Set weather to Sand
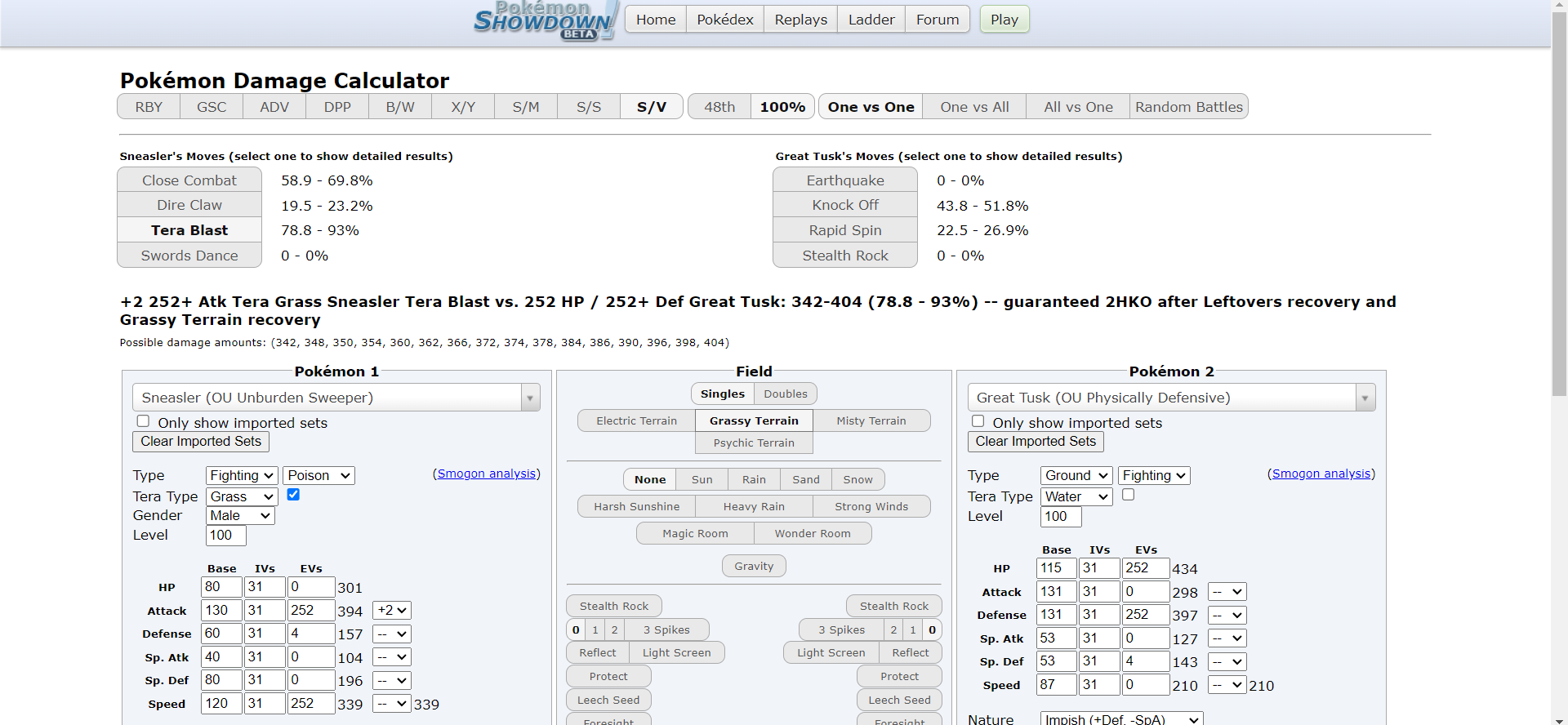 point(806,479)
